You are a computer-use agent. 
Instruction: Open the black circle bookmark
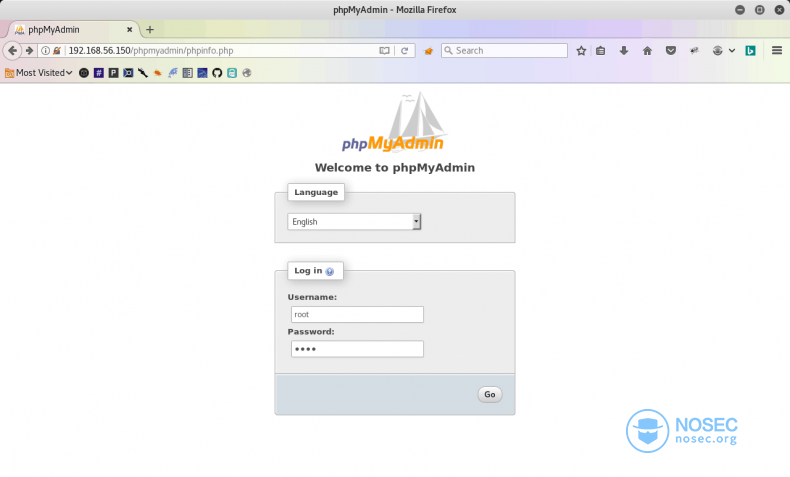84,73
